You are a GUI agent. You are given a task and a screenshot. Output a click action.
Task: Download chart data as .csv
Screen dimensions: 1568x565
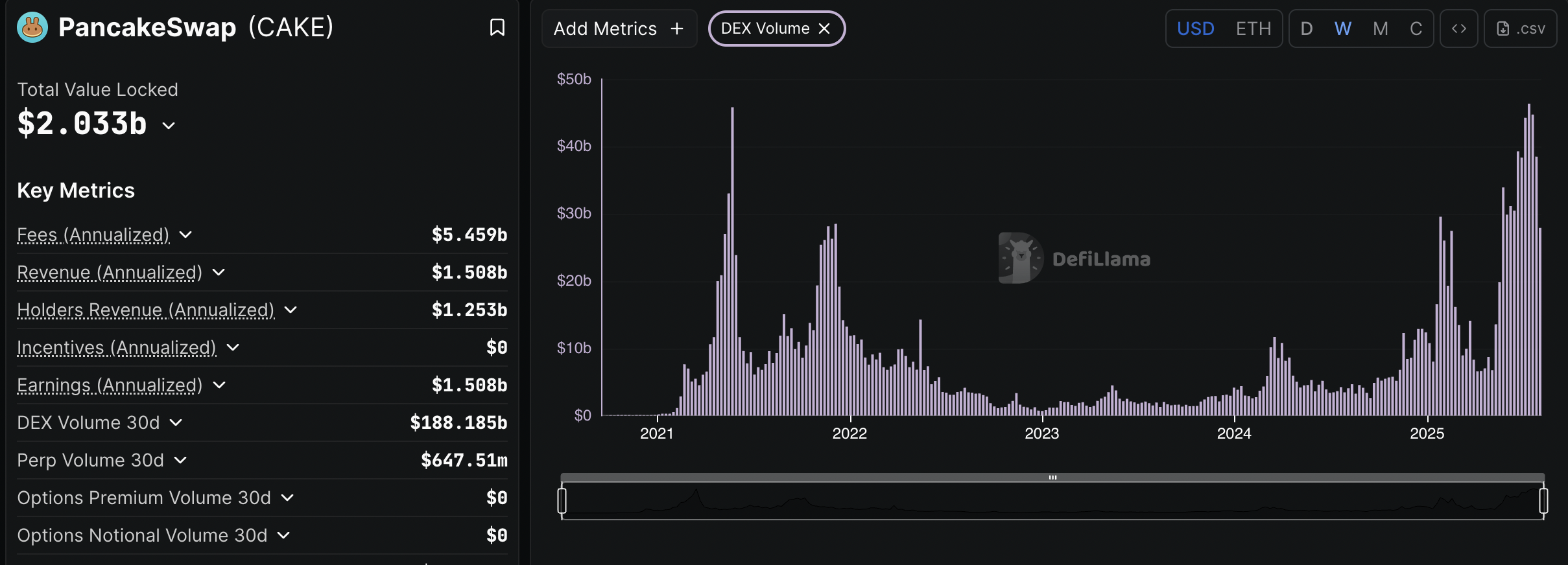[1521, 29]
